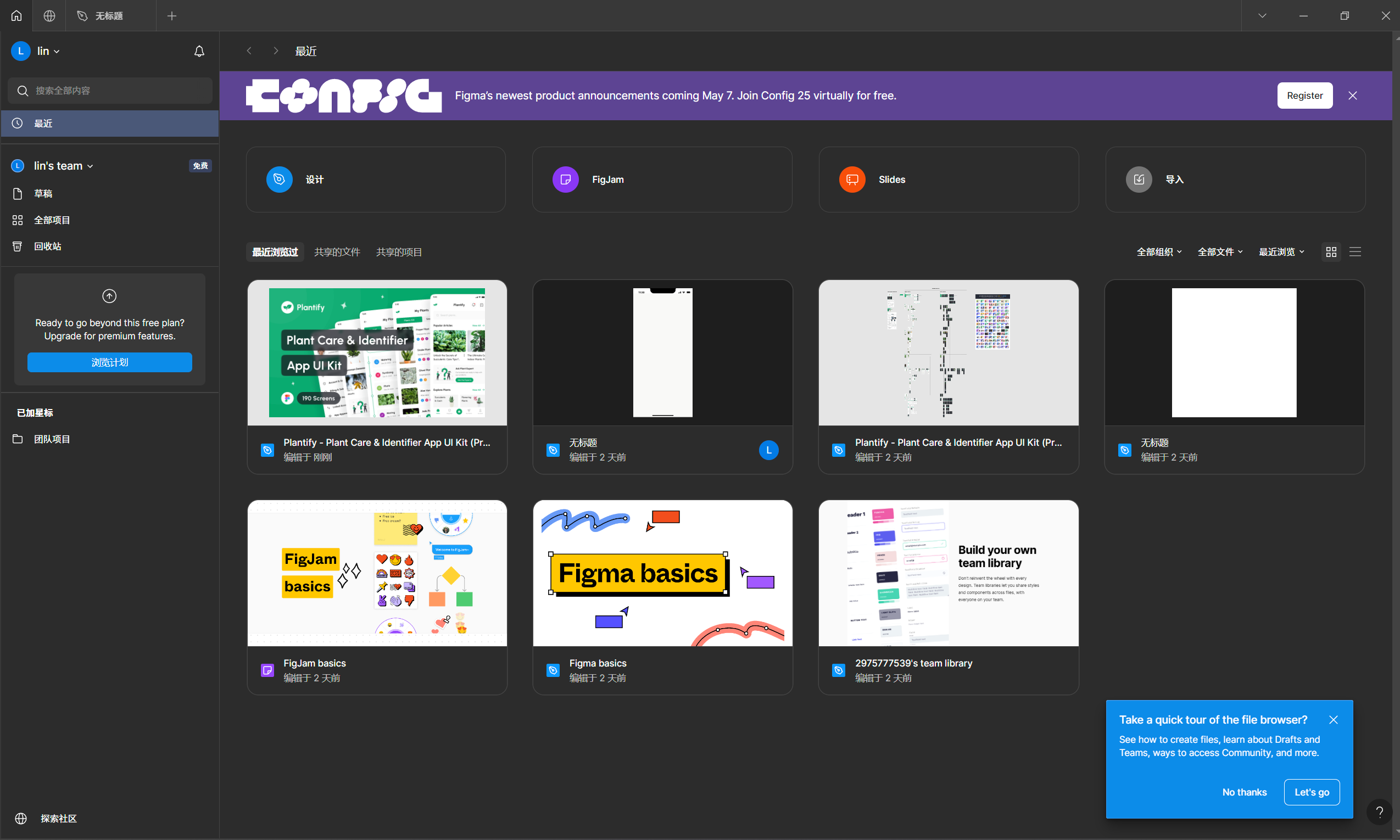
Task: Open the community globe tab icon
Action: (49, 16)
